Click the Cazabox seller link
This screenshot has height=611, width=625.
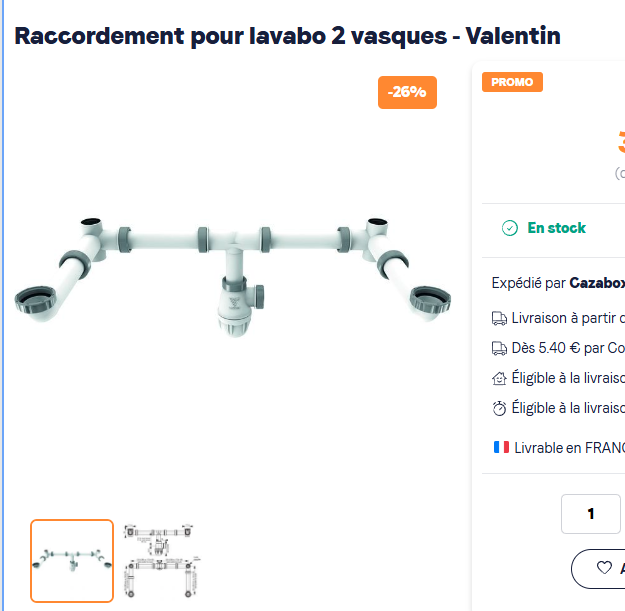tap(597, 283)
